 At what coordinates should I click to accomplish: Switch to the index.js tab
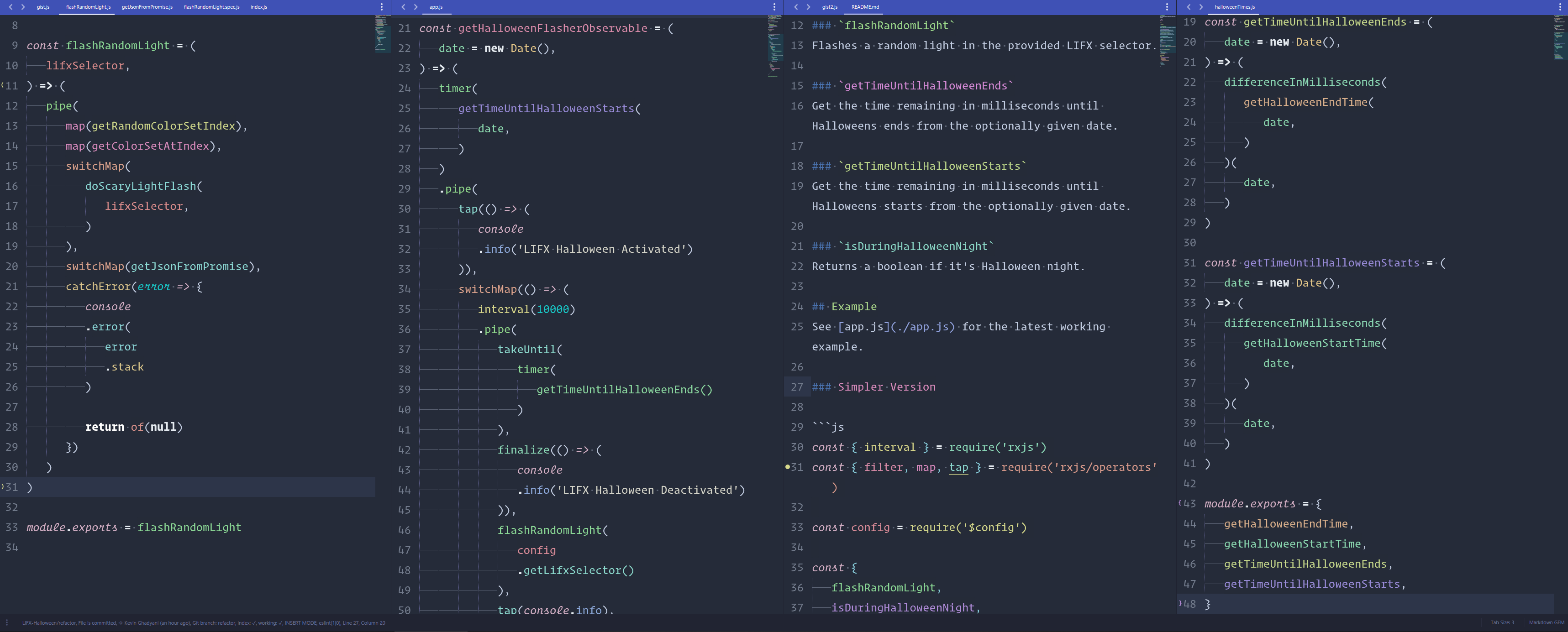[259, 7]
